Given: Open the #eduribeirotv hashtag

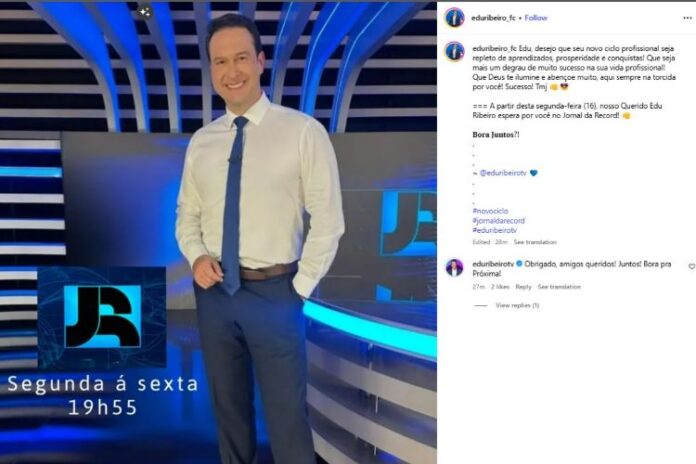Looking at the screenshot, I should click(x=494, y=230).
